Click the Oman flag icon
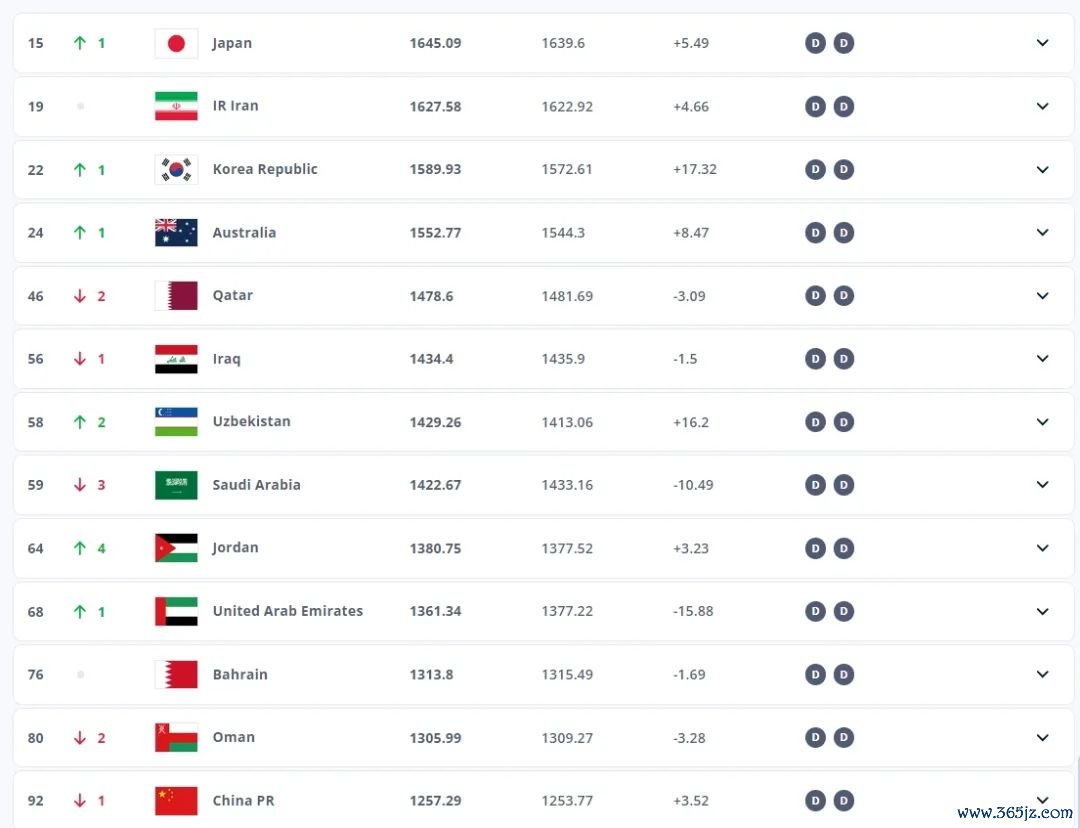 [x=176, y=737]
